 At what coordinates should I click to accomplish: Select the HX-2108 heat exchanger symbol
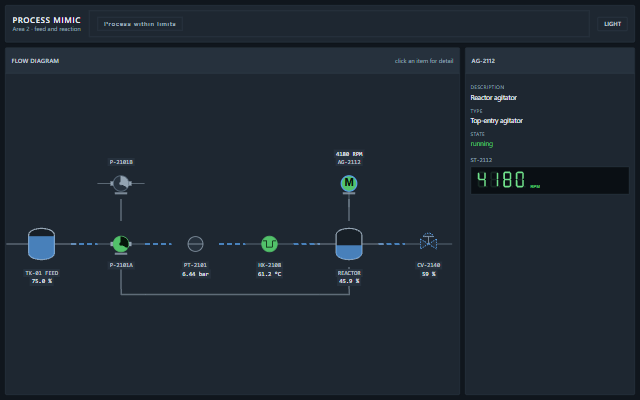269,244
